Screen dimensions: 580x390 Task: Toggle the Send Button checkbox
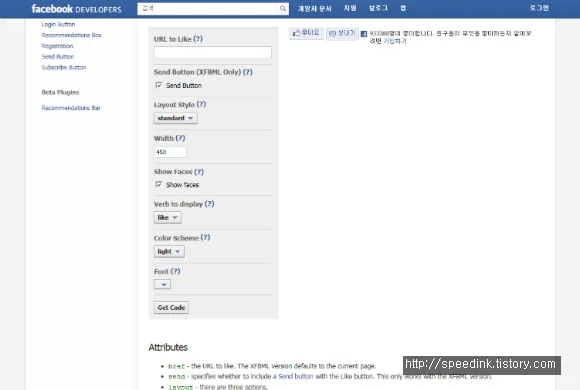(x=159, y=85)
